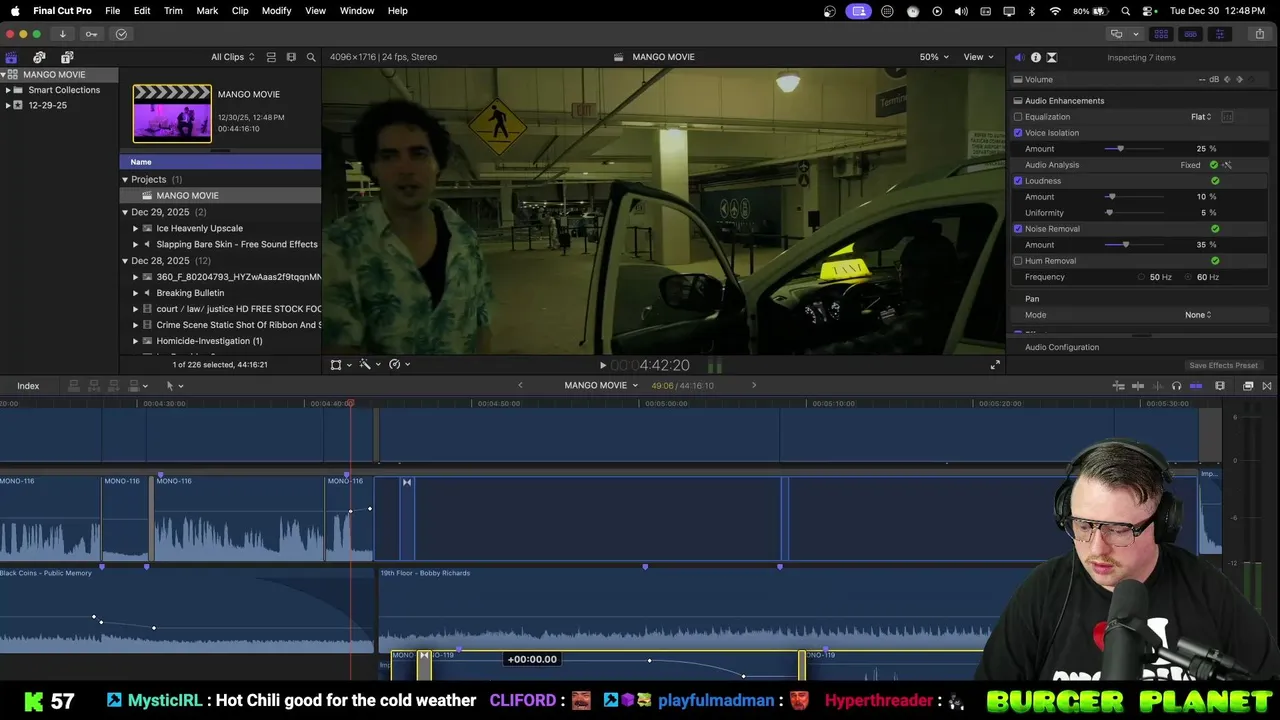The image size is (1280, 720).
Task: Click the timeline Index button
Action: [x=28, y=386]
